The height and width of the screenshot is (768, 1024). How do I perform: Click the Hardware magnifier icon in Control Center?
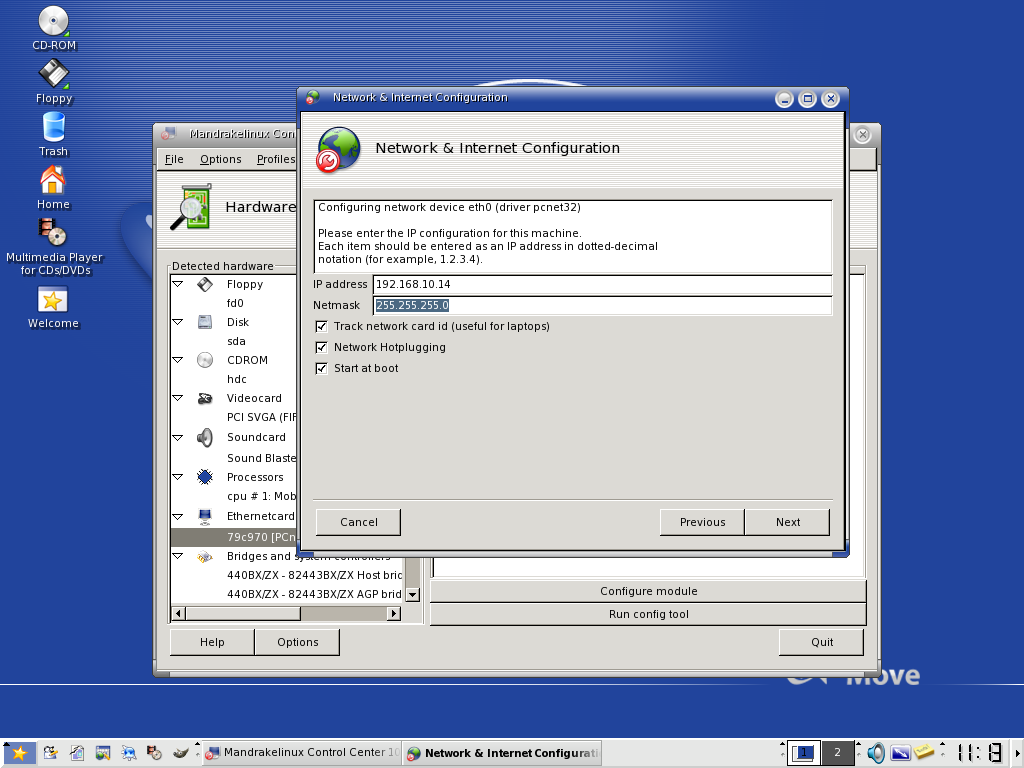[191, 206]
